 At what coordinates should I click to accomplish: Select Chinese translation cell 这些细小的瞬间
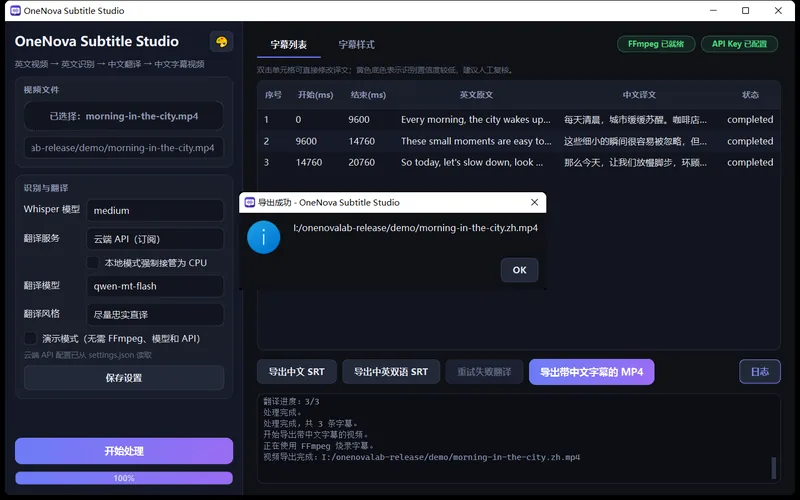pos(635,141)
